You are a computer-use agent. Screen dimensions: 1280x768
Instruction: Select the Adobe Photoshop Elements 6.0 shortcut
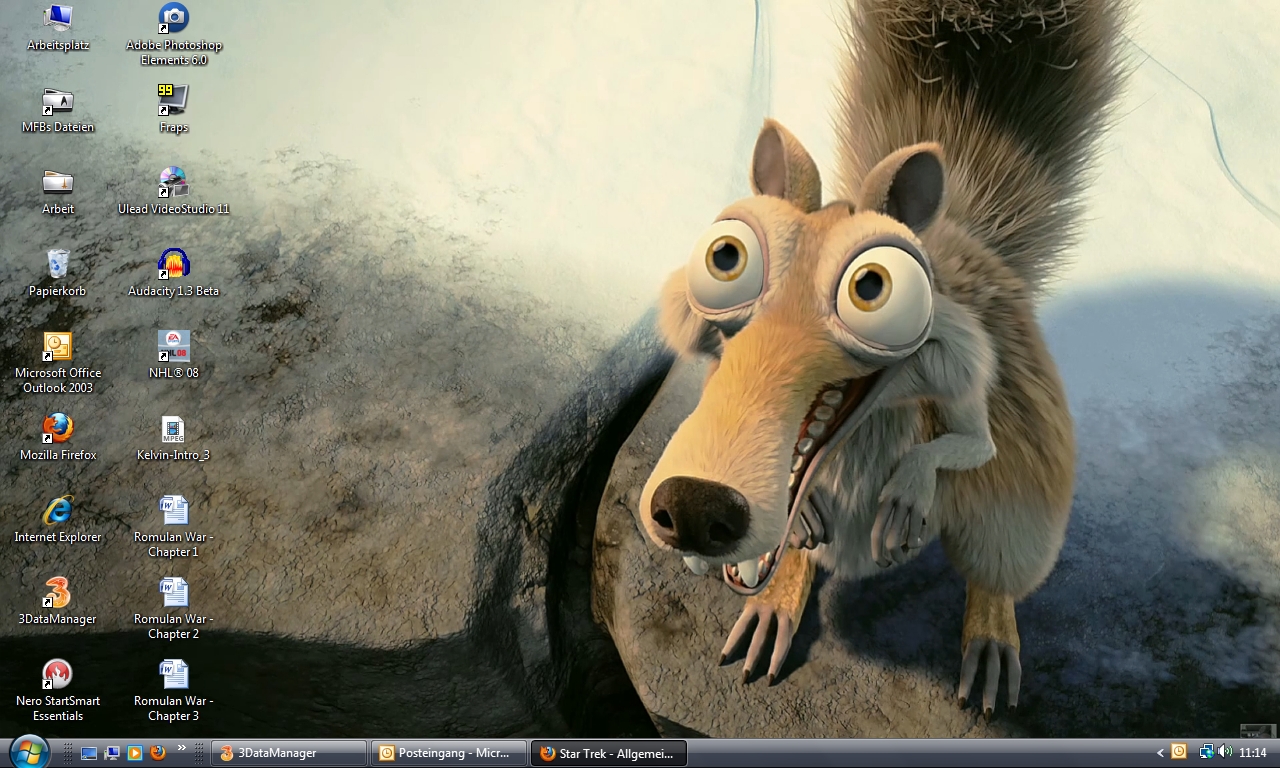pos(173,19)
